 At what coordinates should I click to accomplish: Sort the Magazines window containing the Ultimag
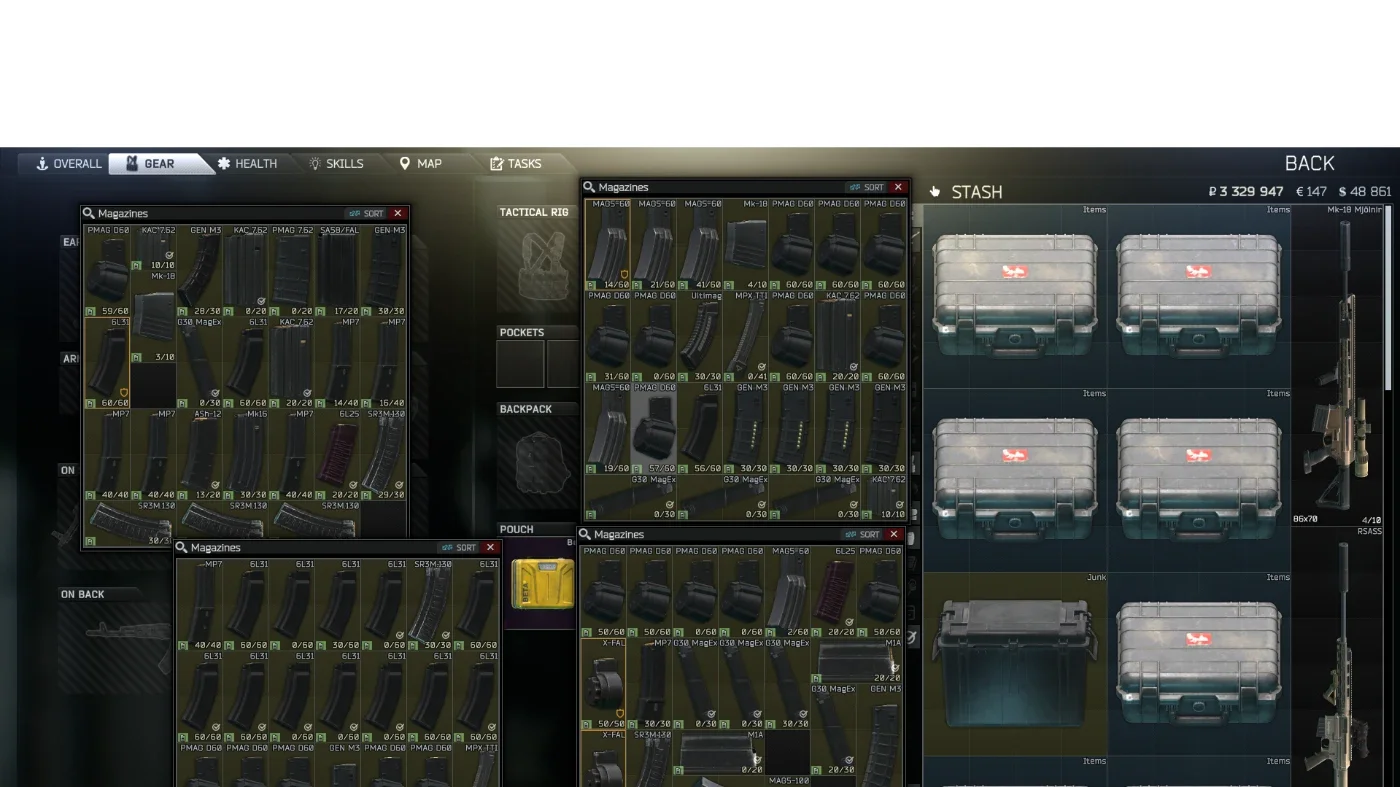pos(867,187)
